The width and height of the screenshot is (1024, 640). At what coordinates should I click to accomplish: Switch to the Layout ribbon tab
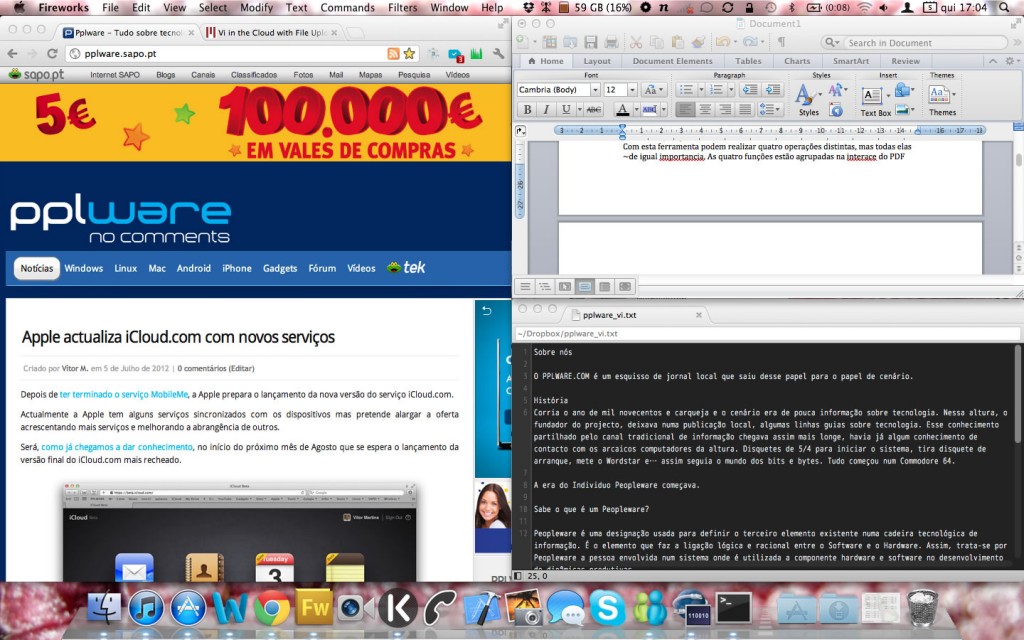(597, 61)
